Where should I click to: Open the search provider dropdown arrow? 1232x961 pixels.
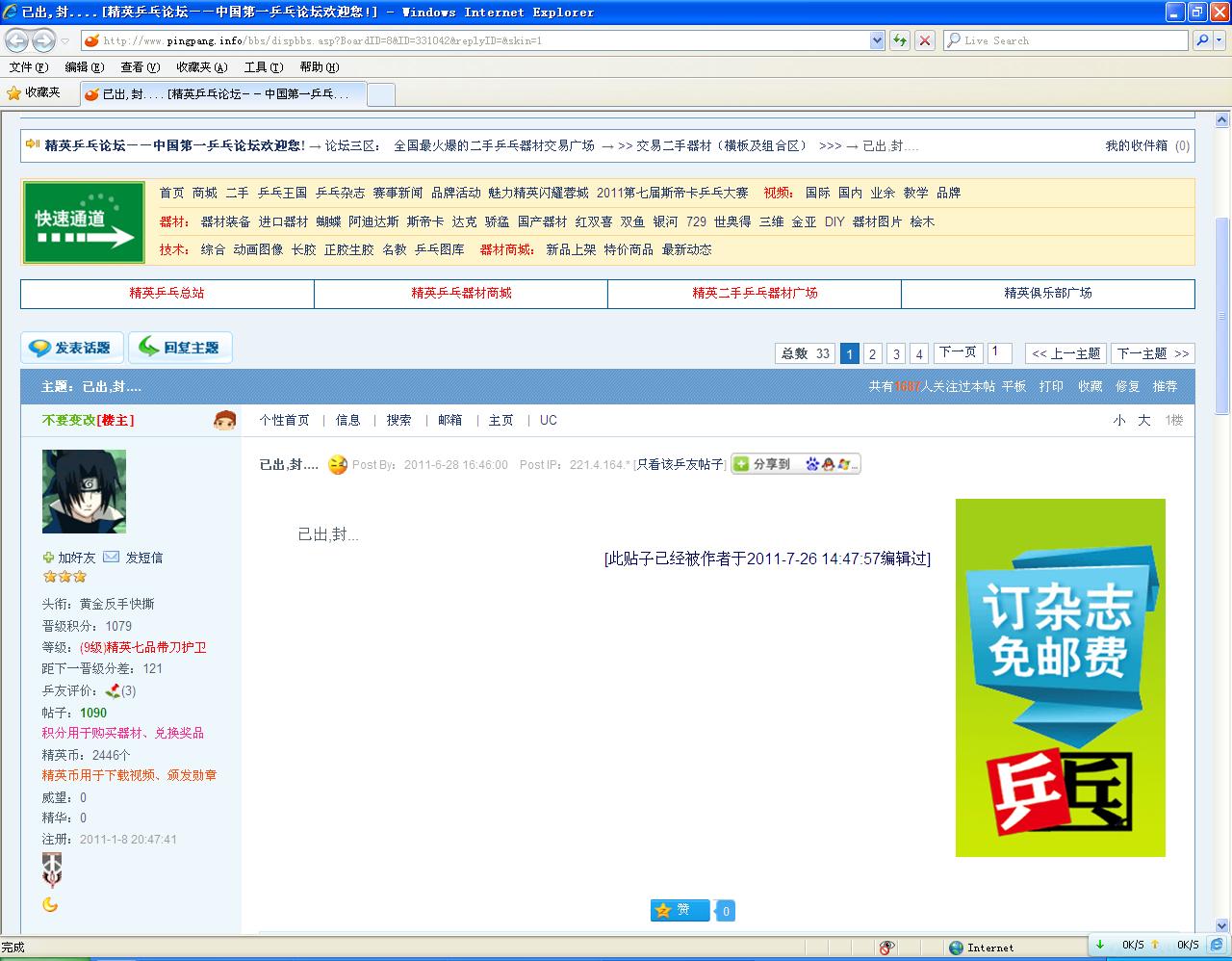[1219, 40]
